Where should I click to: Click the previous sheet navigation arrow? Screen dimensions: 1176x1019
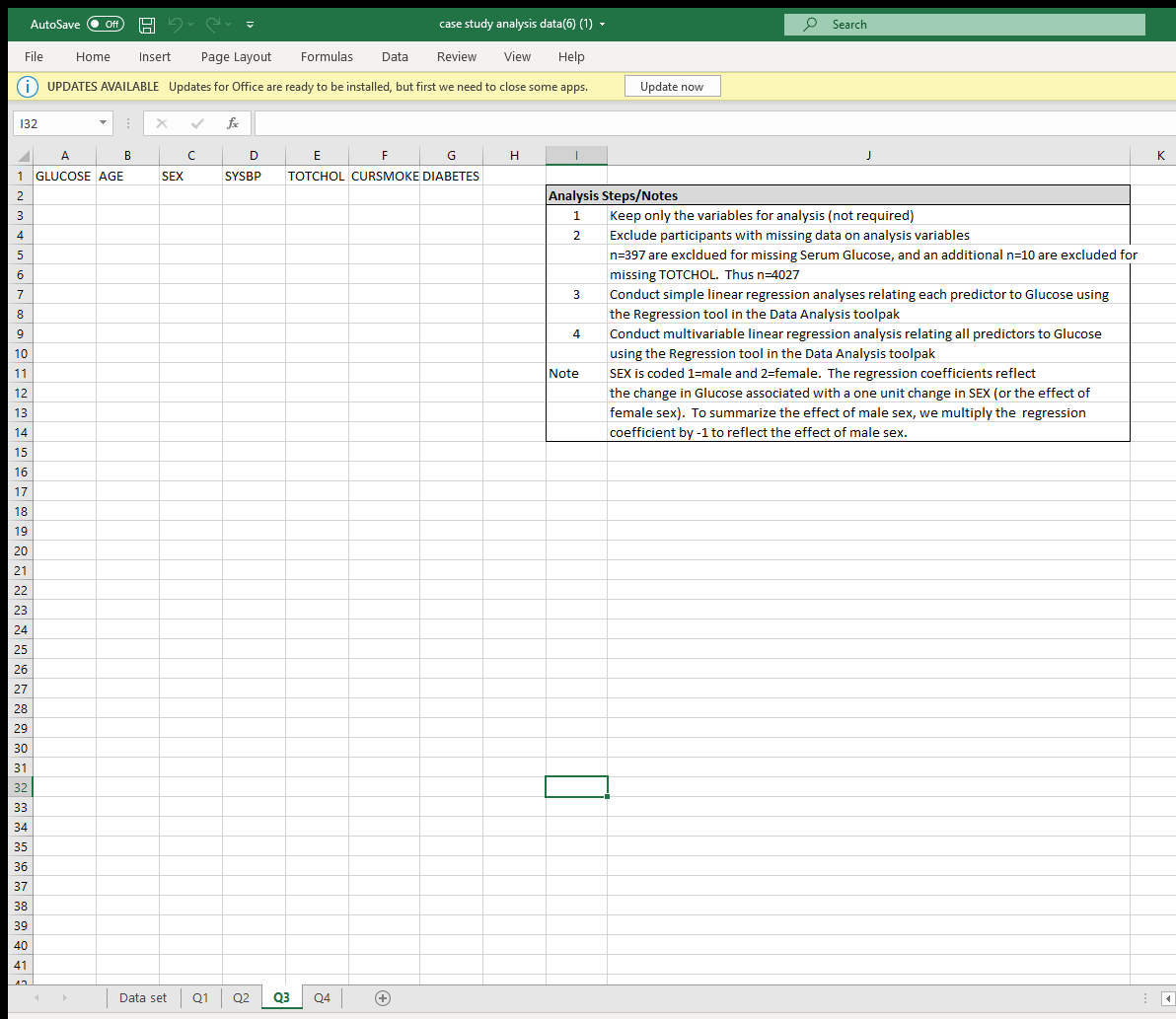pyautogui.click(x=37, y=998)
